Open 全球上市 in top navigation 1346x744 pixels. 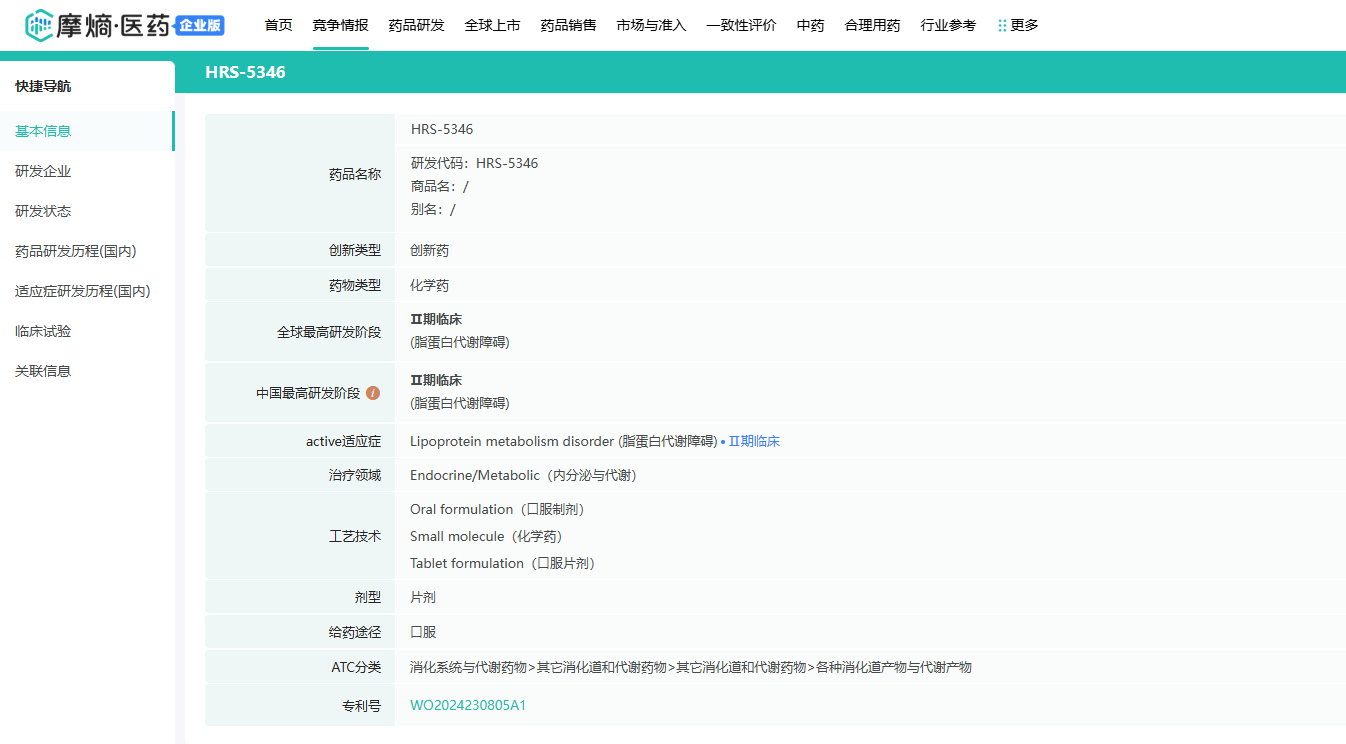492,25
